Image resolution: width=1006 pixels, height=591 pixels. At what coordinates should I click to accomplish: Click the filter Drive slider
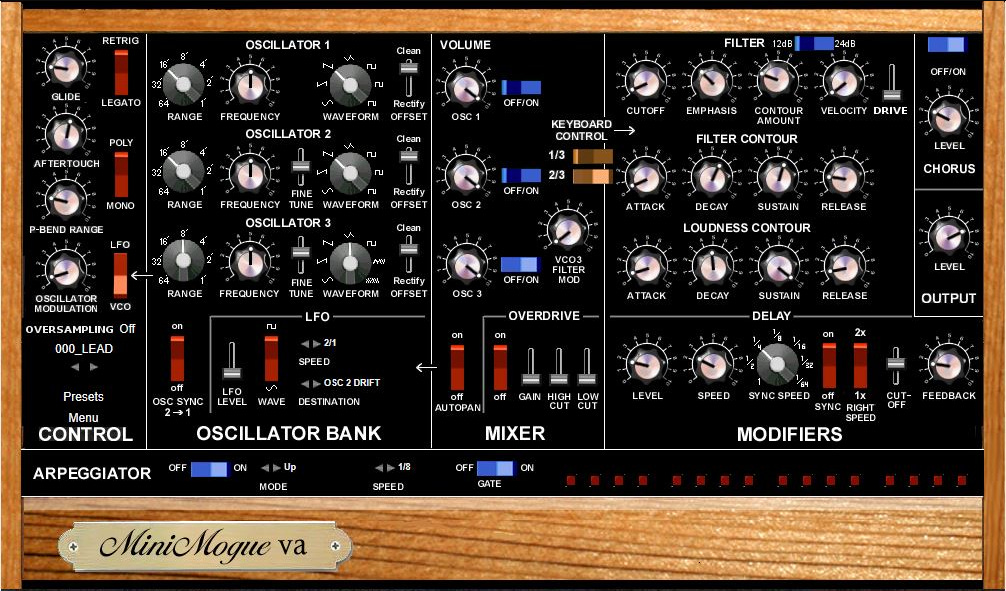pyautogui.click(x=891, y=82)
